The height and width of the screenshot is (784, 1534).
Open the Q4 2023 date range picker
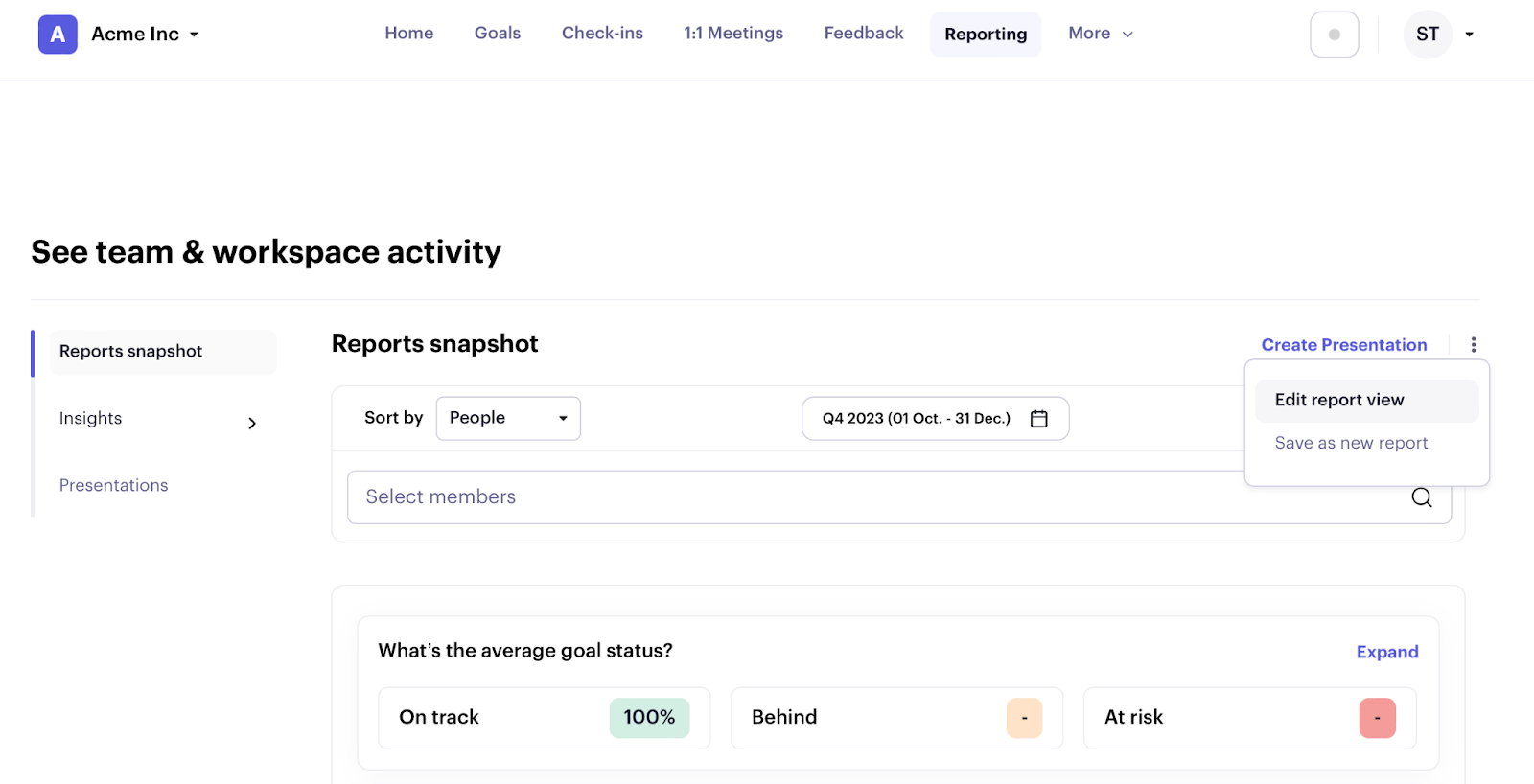(936, 419)
